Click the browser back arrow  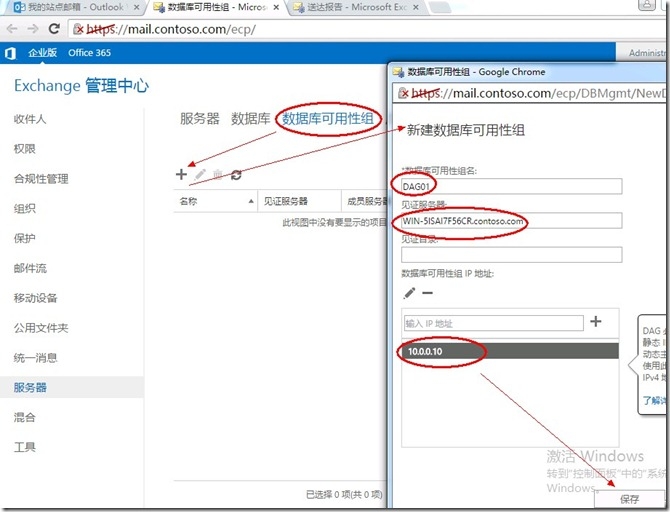[12, 29]
